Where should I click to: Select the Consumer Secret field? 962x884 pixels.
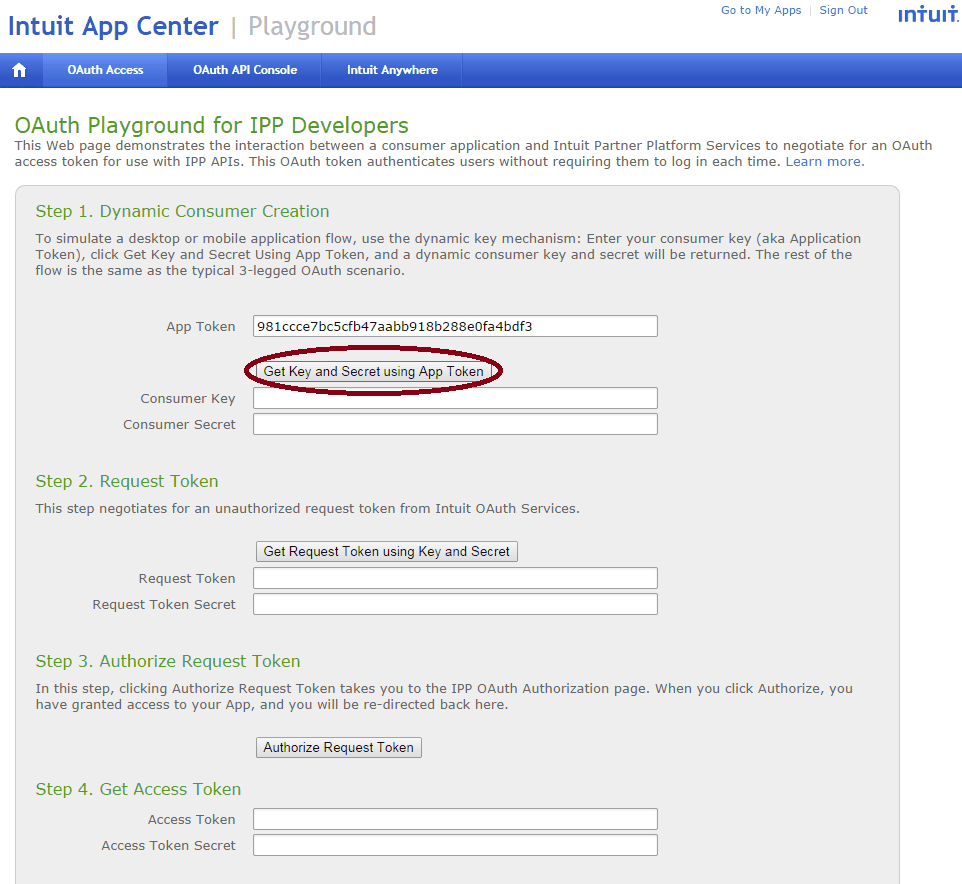[x=455, y=424]
